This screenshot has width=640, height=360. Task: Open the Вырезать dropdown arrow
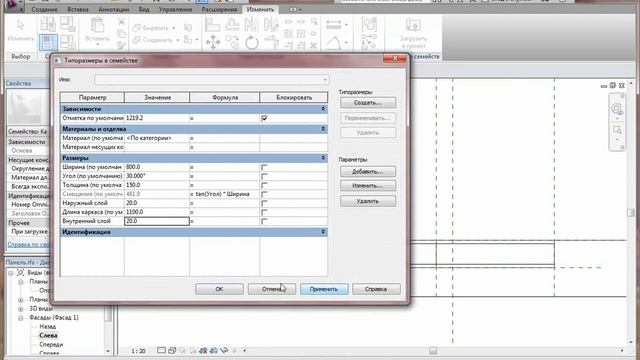point(173,28)
